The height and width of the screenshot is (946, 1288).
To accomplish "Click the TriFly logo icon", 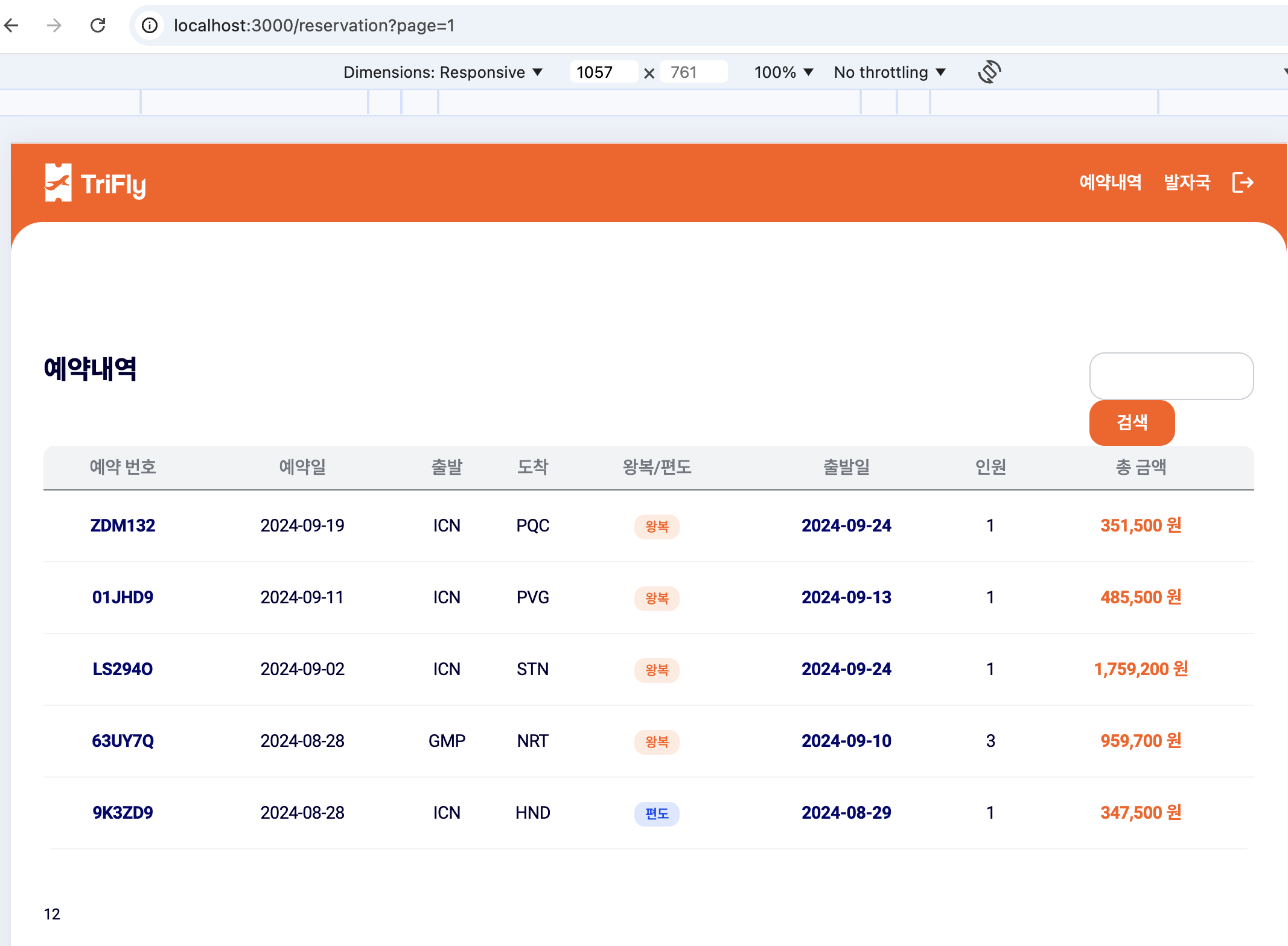I will [59, 183].
